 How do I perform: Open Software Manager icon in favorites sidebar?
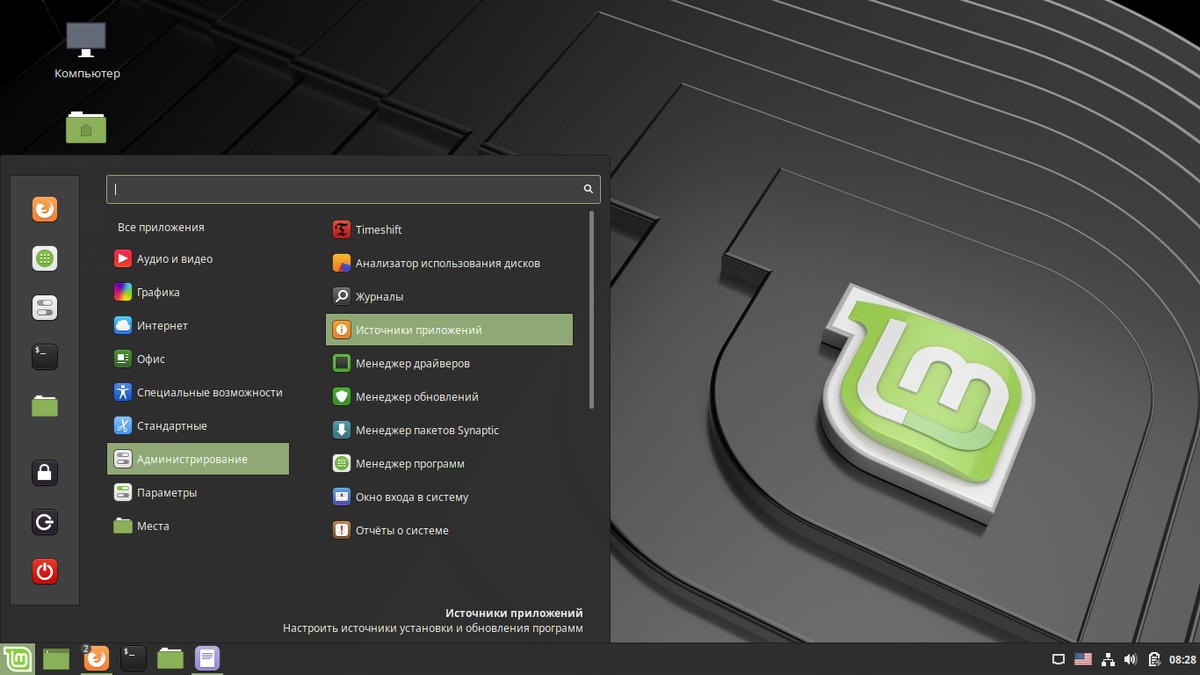(x=44, y=258)
